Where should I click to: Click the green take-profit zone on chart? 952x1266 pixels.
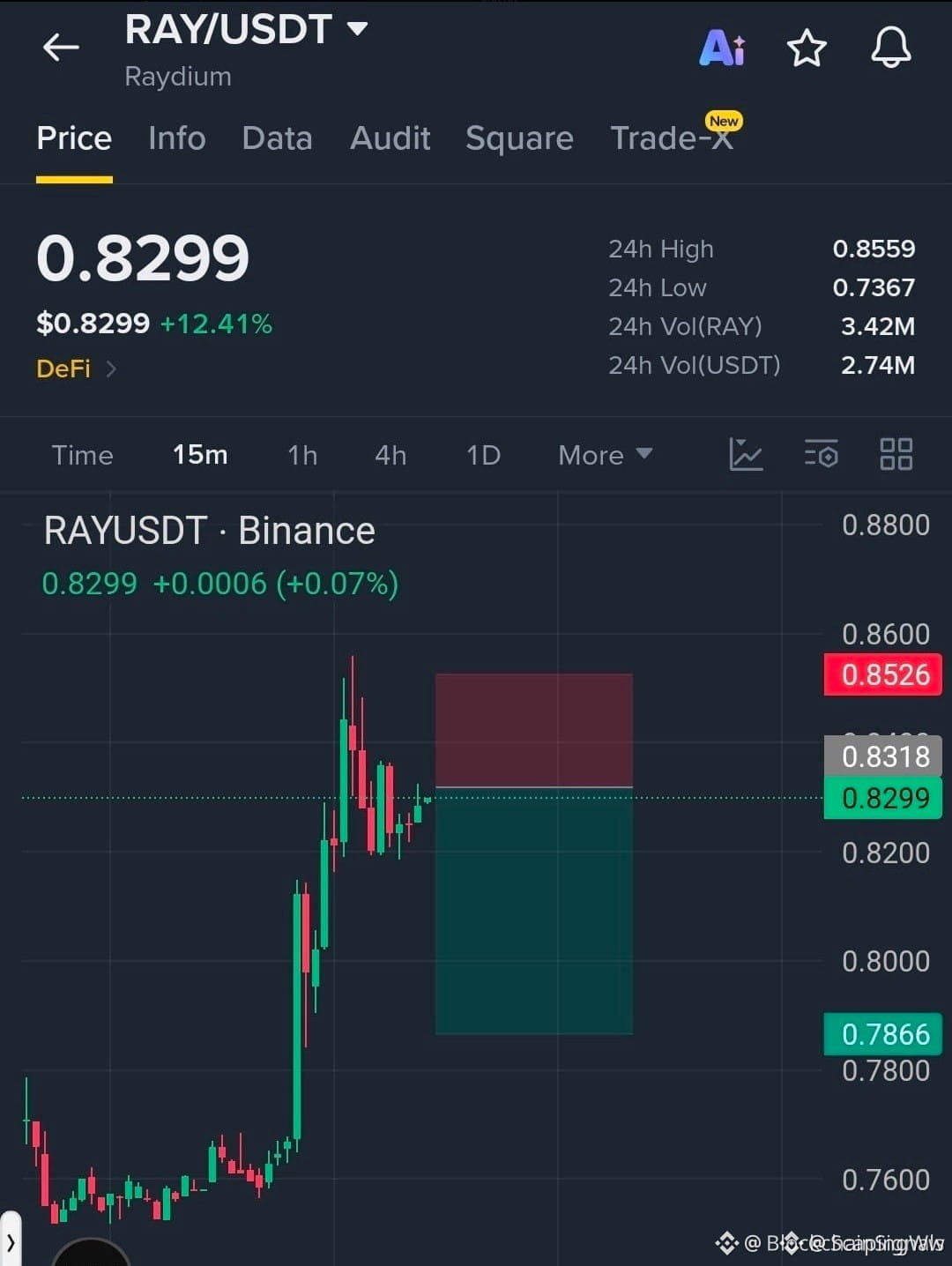click(534, 911)
